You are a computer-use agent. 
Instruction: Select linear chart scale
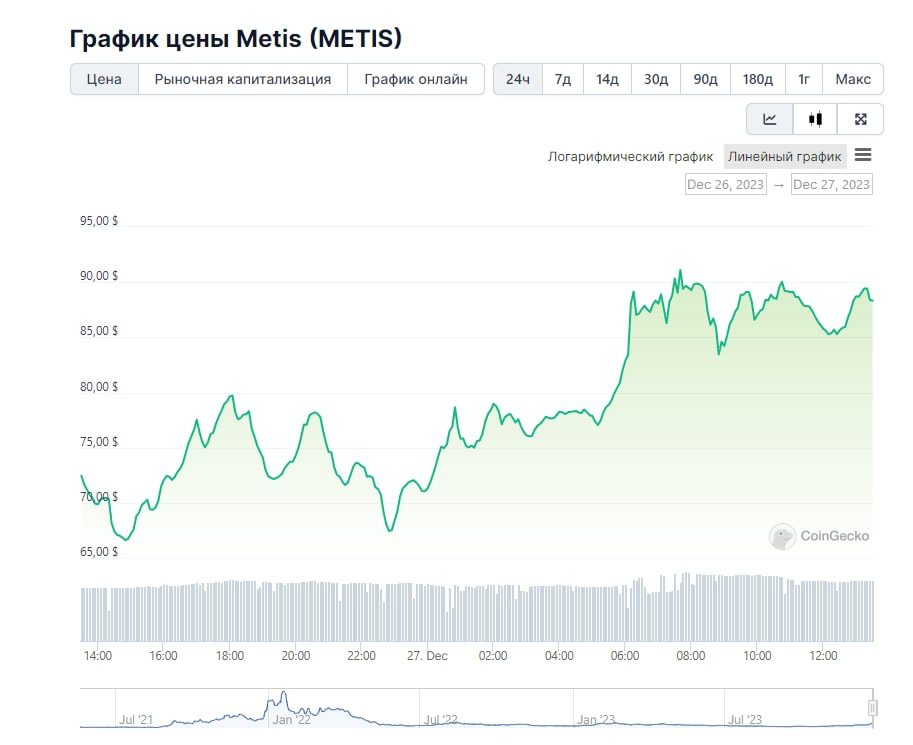[x=785, y=157]
